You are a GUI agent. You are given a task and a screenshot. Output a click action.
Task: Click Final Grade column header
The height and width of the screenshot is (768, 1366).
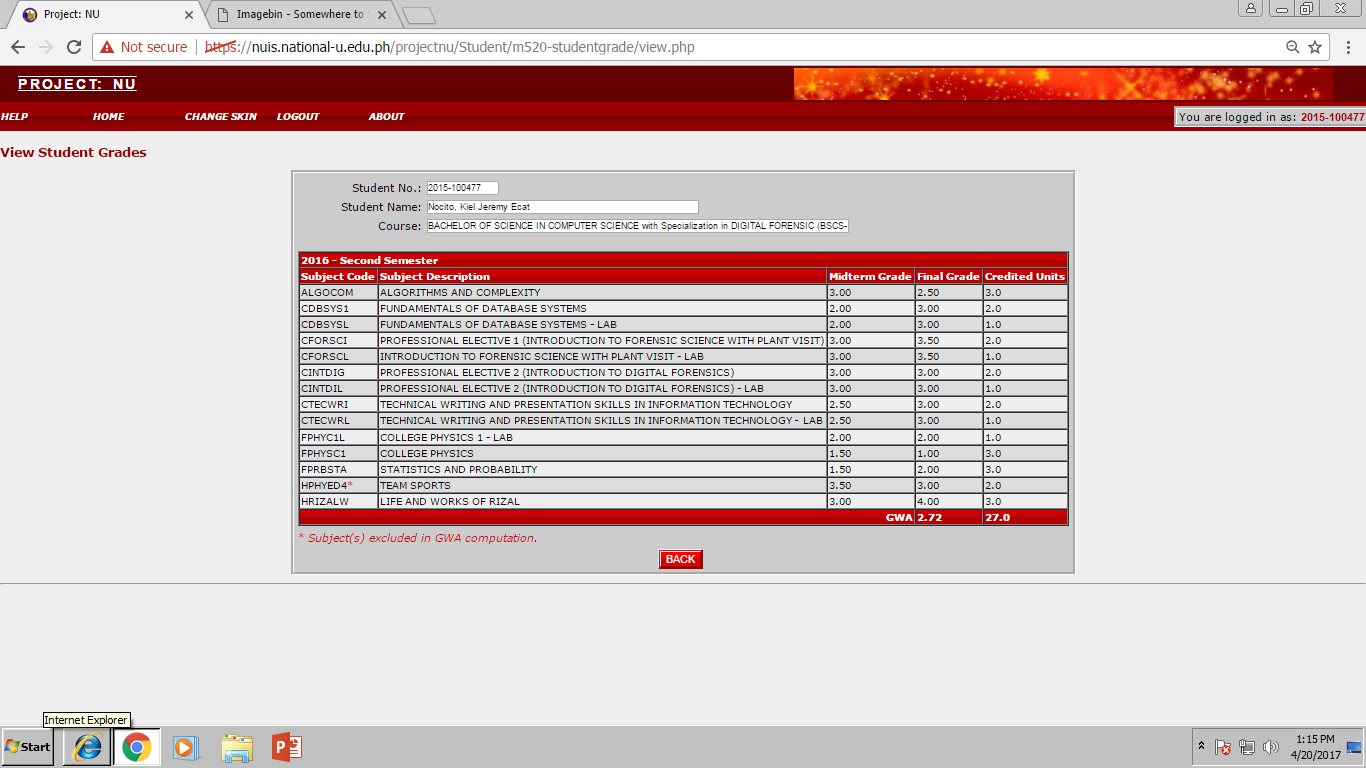[948, 276]
